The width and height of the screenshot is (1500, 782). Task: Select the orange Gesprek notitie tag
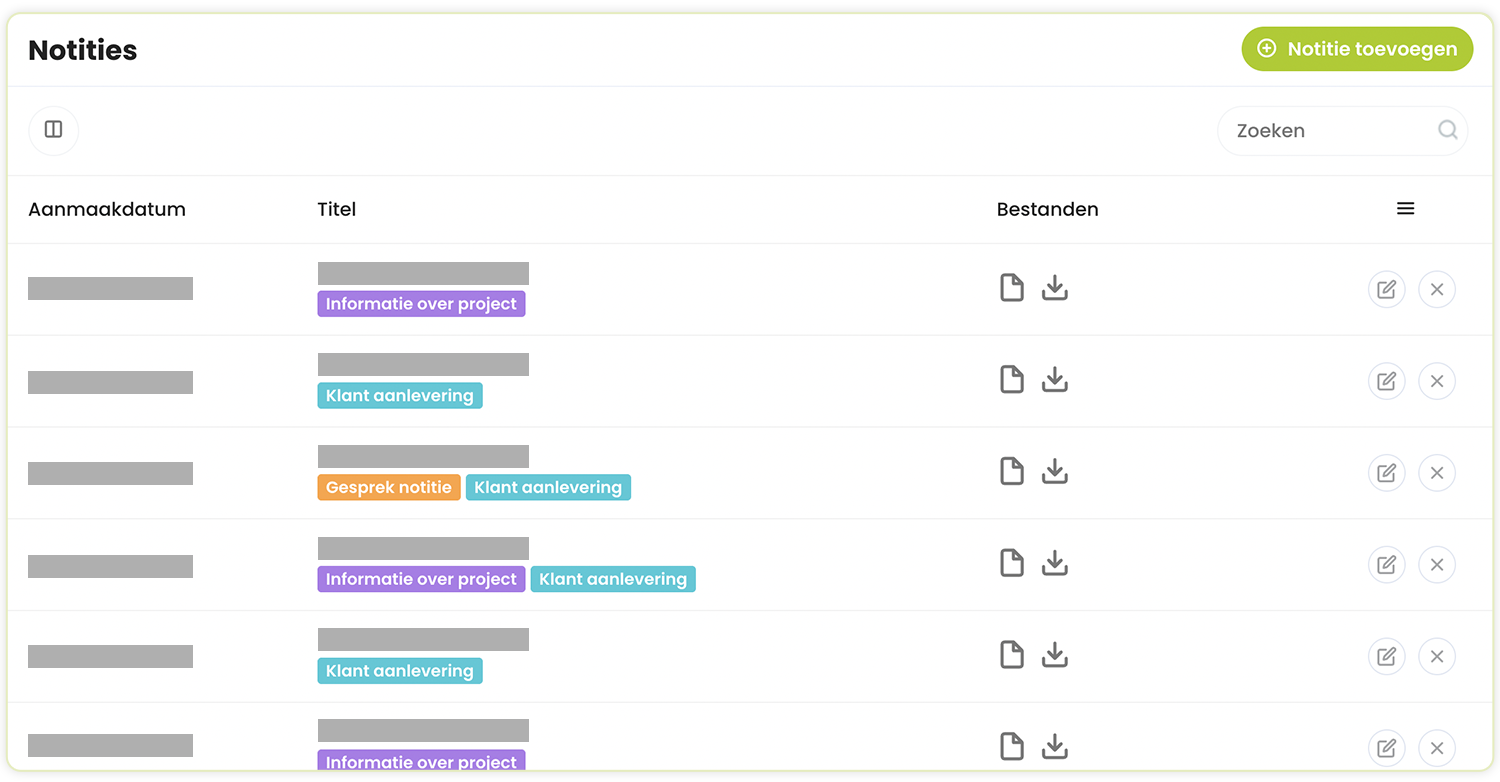(x=389, y=488)
